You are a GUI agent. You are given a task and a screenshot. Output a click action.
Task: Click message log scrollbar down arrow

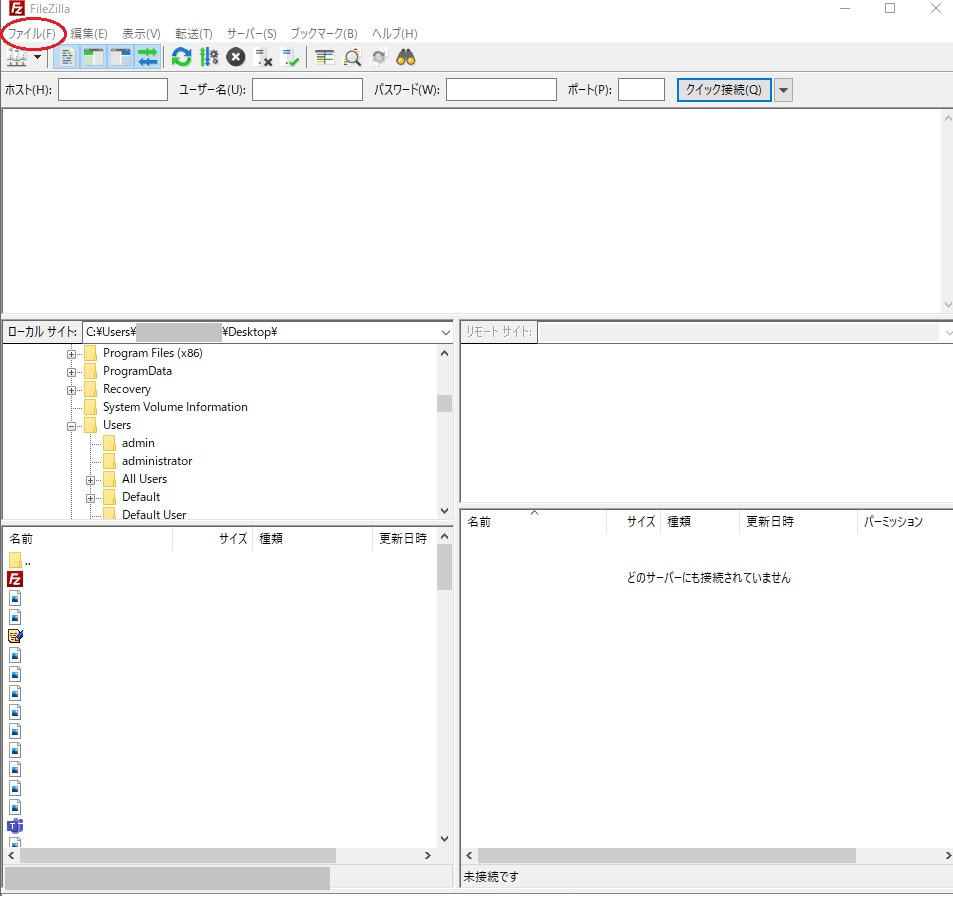point(948,305)
